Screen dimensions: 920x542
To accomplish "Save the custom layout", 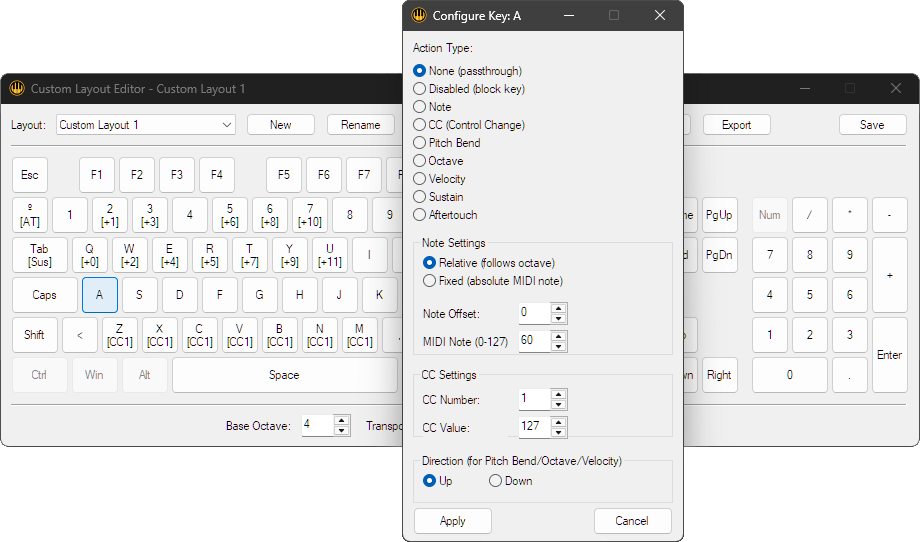I will tap(871, 125).
